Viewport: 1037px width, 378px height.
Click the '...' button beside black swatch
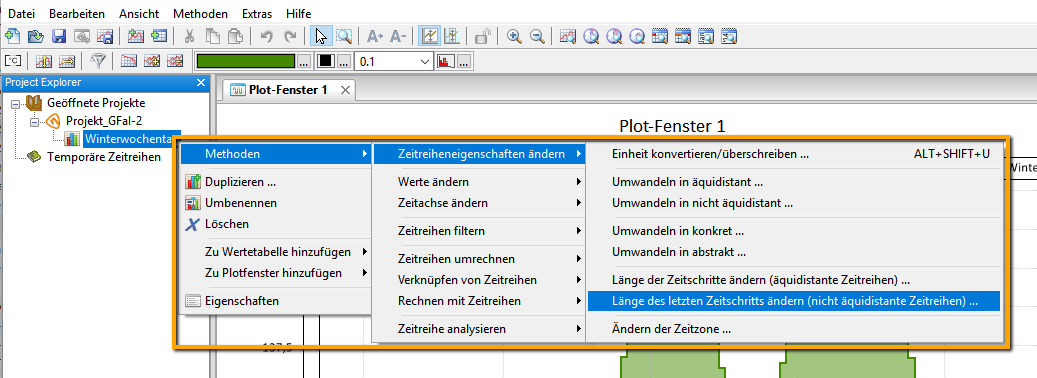click(x=344, y=61)
